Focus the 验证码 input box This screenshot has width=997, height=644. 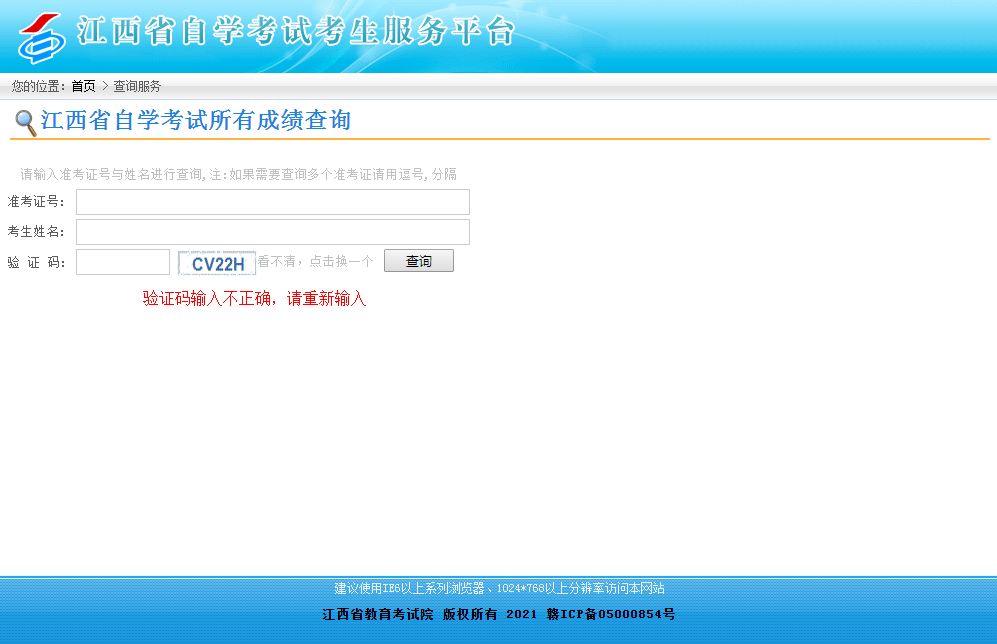(123, 262)
